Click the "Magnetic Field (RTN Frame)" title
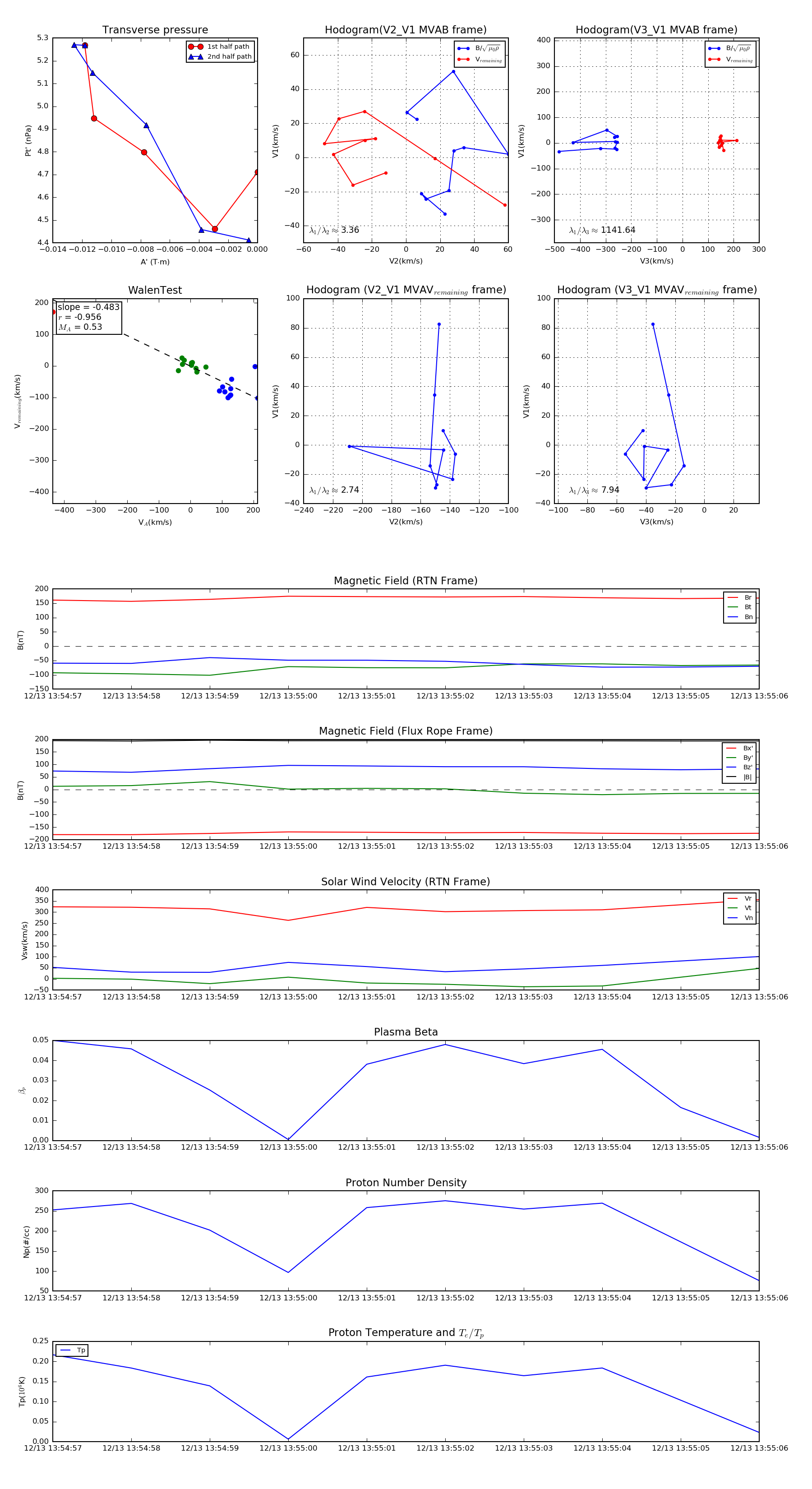This screenshot has height=1489, width=812. [406, 581]
